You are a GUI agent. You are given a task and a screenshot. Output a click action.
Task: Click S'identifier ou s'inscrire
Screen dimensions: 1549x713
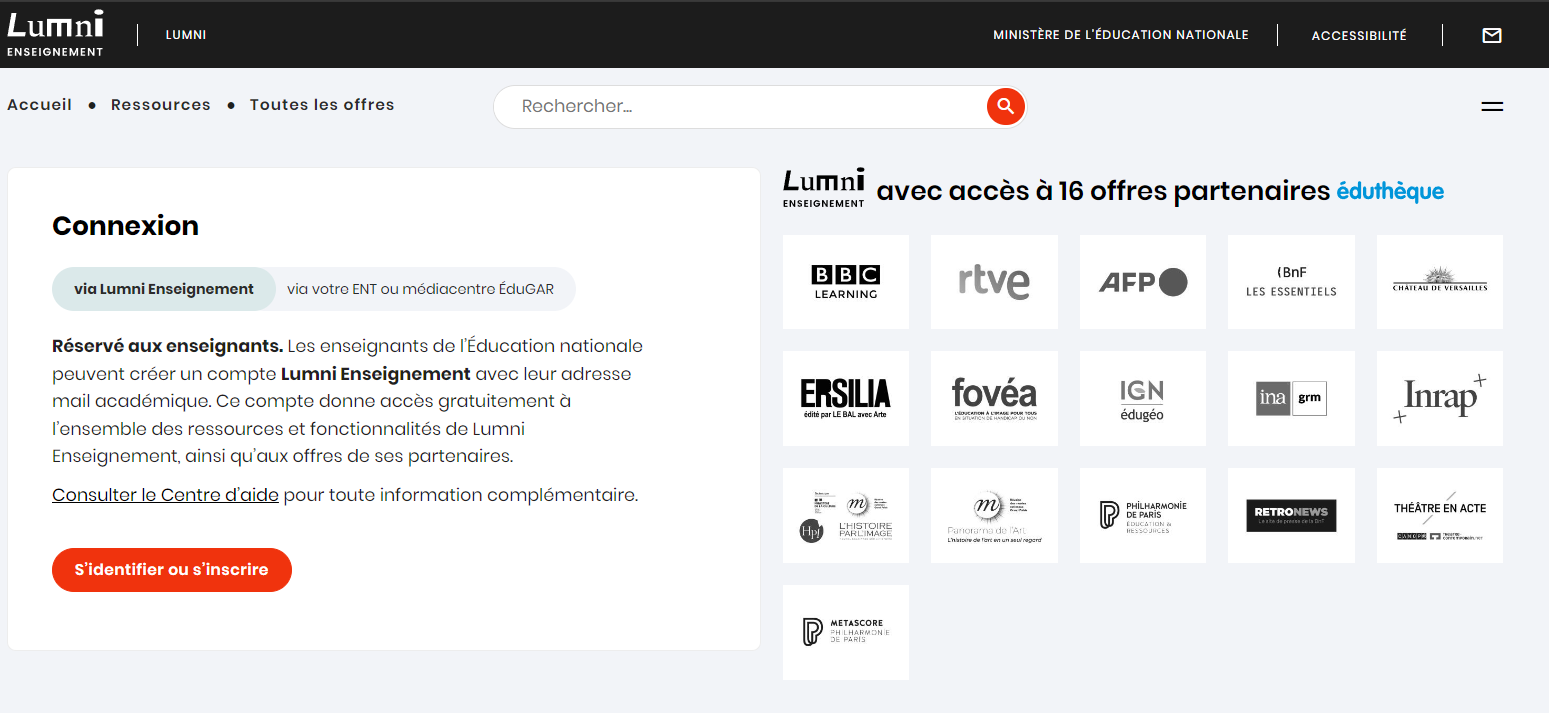(171, 570)
